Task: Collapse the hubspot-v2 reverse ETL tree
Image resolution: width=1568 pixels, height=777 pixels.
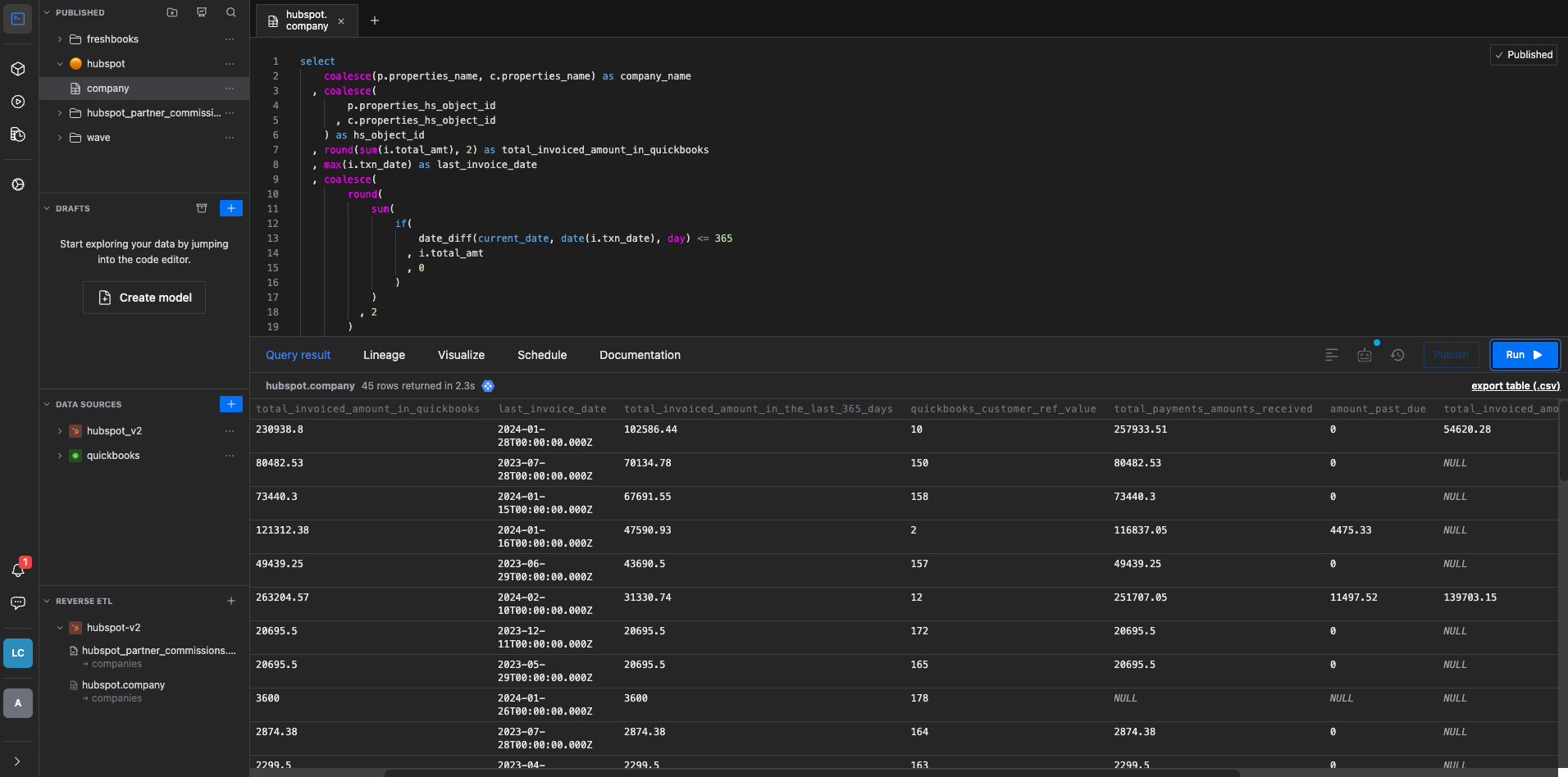Action: 60,628
